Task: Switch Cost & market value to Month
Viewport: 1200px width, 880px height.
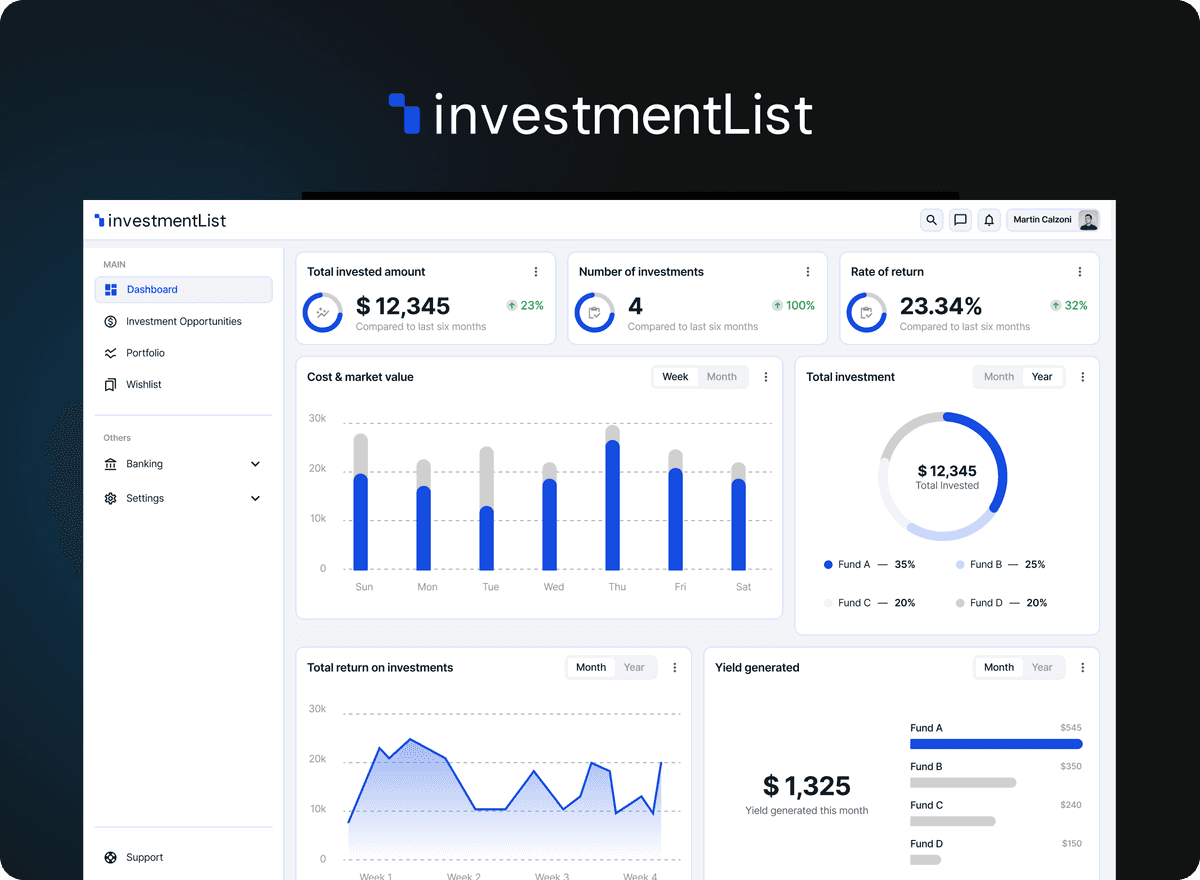Action: click(x=721, y=377)
